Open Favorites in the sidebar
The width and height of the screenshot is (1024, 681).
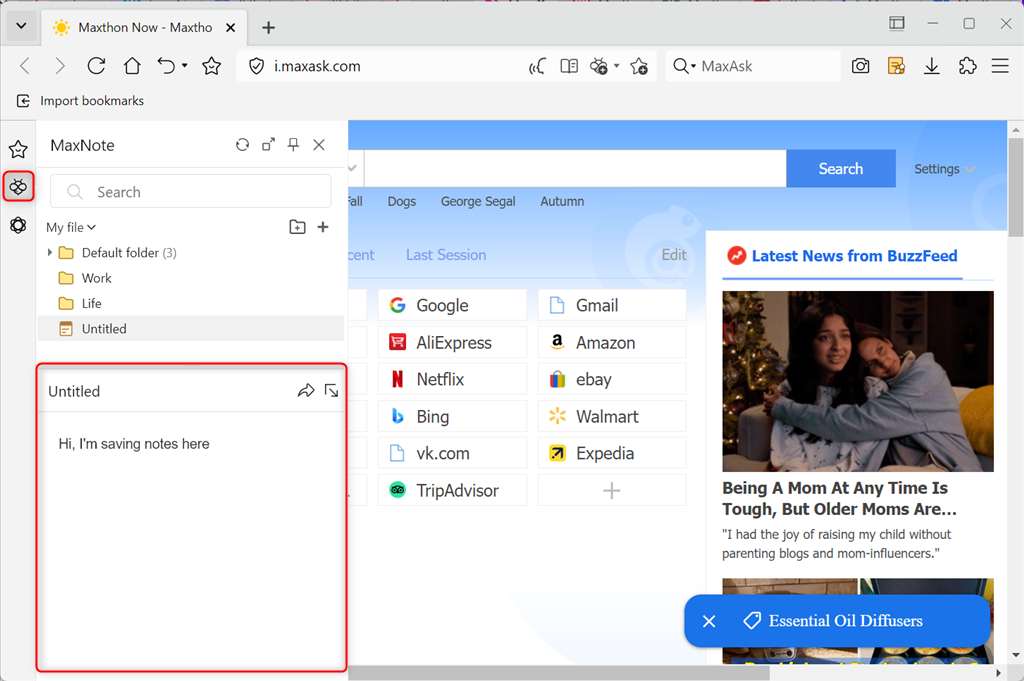18,150
